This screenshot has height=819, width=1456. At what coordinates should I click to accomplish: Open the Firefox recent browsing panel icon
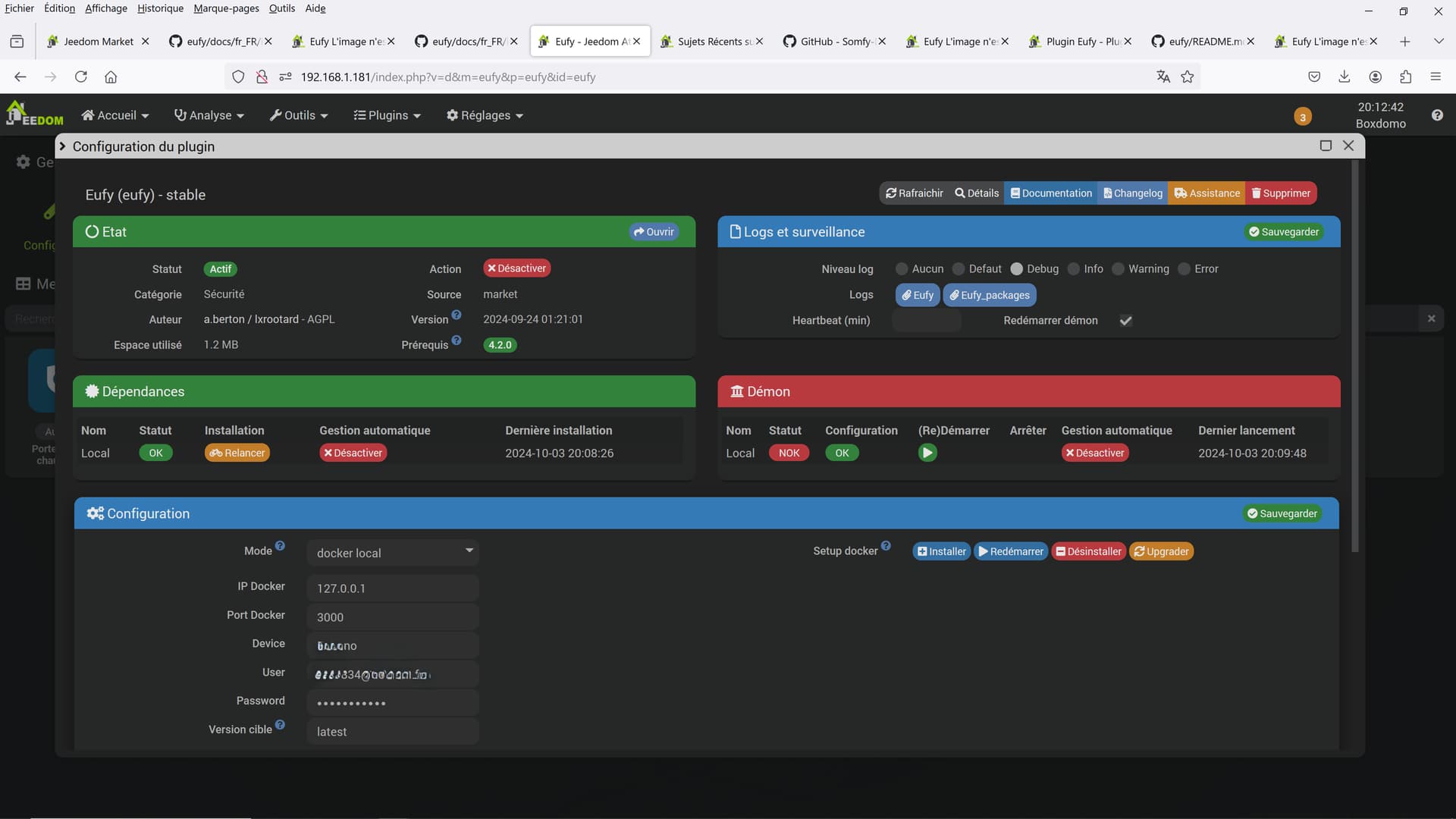17,42
